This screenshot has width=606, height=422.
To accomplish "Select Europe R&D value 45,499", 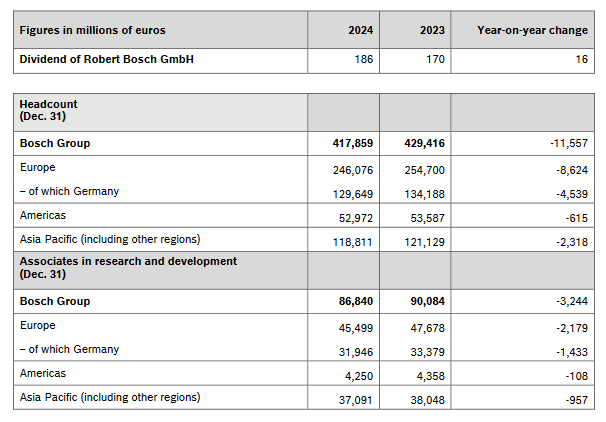I will tap(356, 328).
